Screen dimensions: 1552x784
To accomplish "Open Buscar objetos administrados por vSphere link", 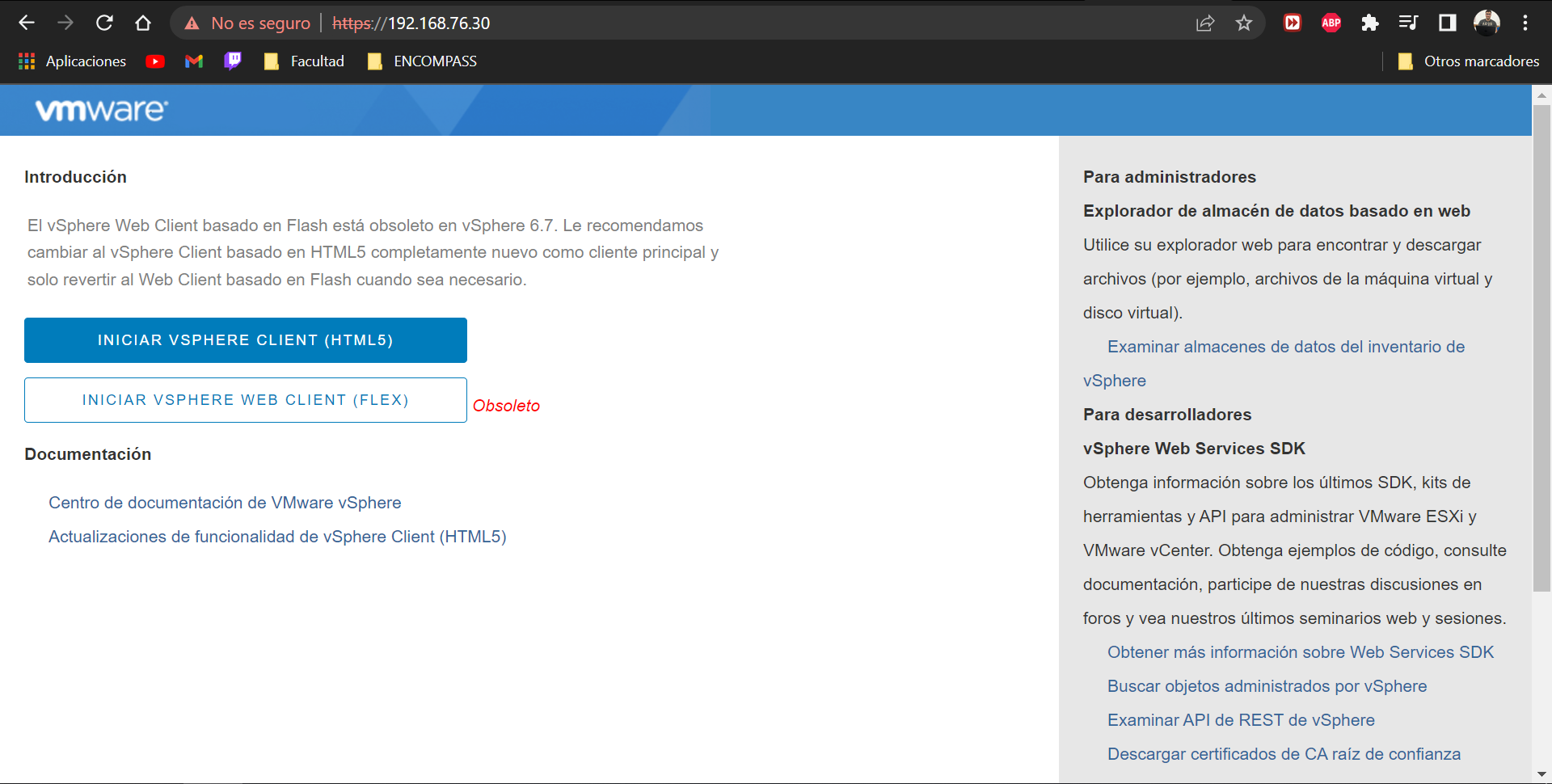I will [x=1267, y=686].
